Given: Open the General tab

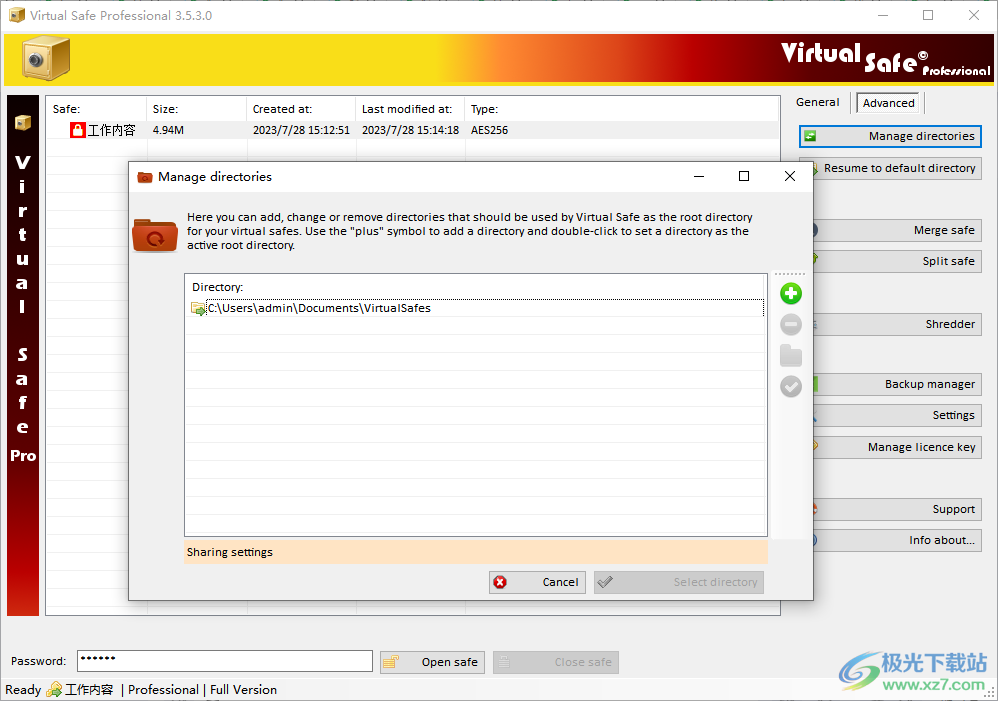Looking at the screenshot, I should [817, 102].
